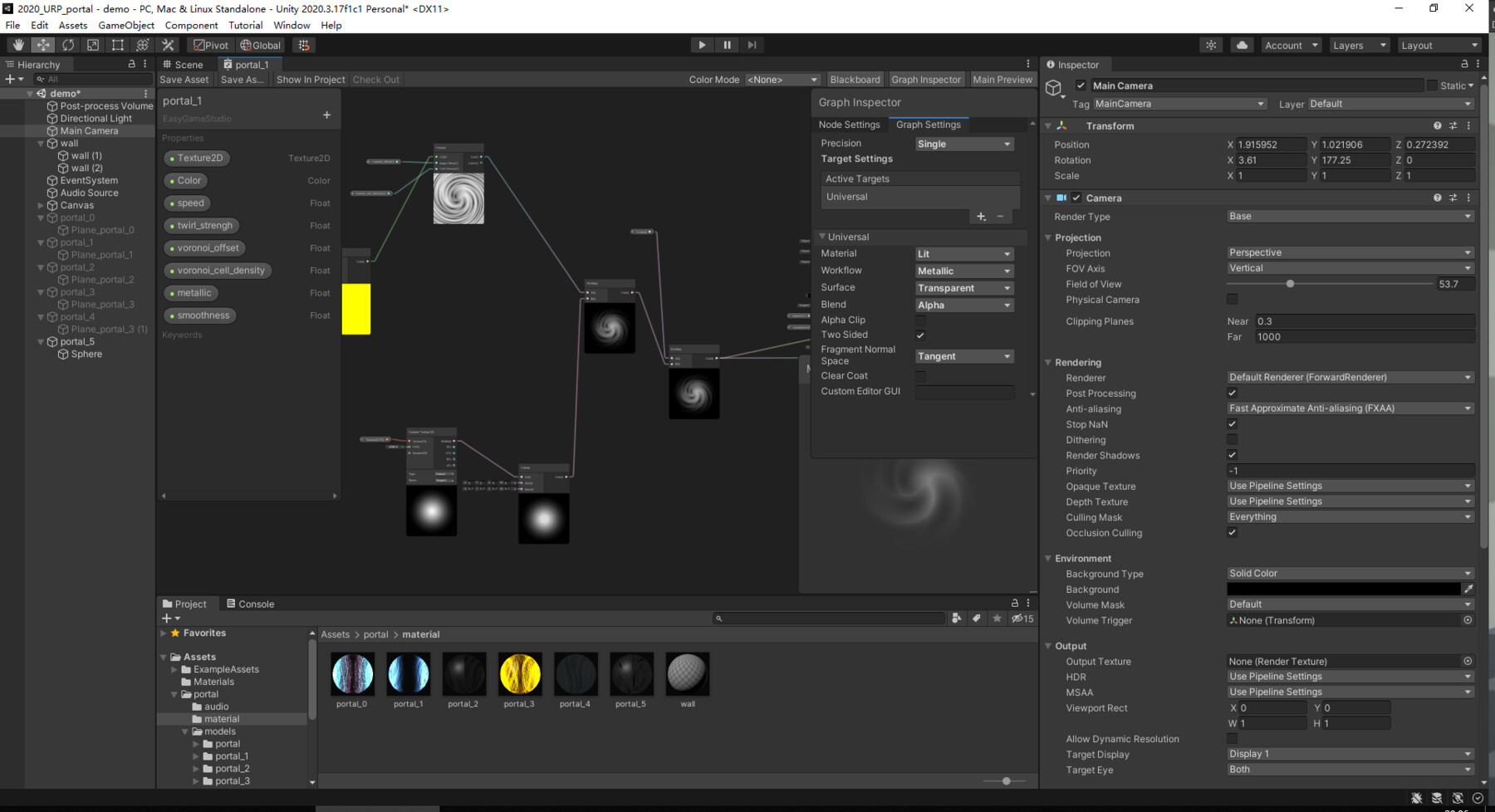This screenshot has width=1495, height=812.
Task: Open the Custom Editor Tools icon
Action: tap(168, 45)
